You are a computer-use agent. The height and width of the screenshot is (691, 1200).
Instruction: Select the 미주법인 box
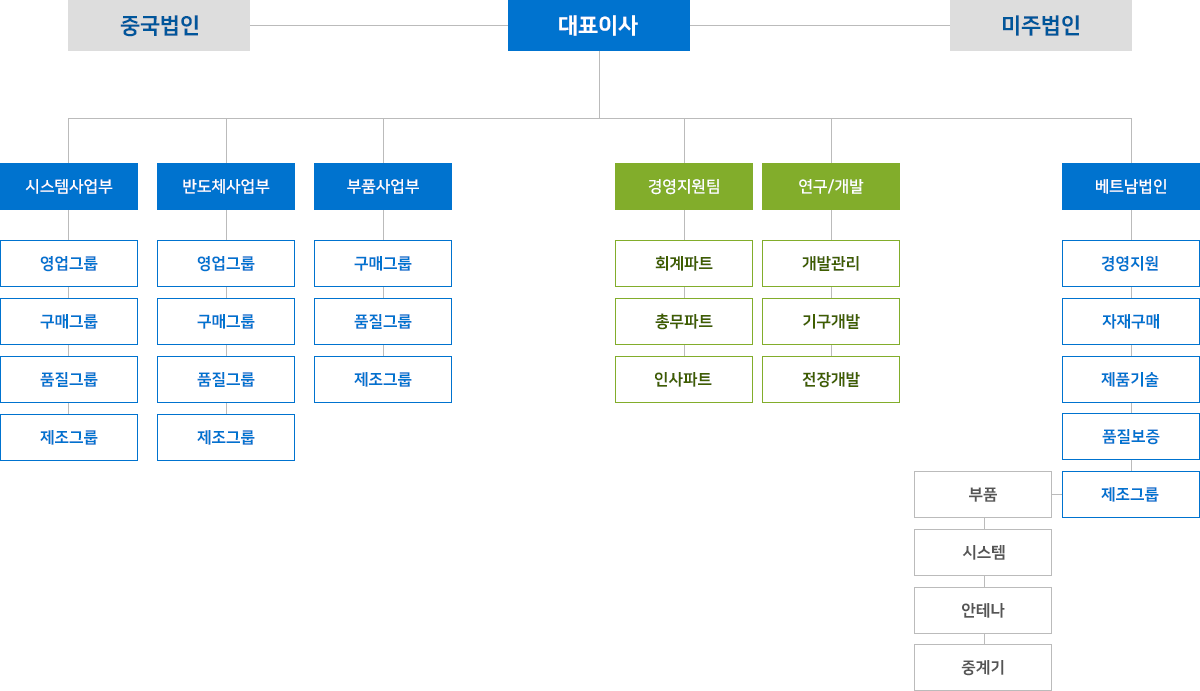pos(1041,25)
